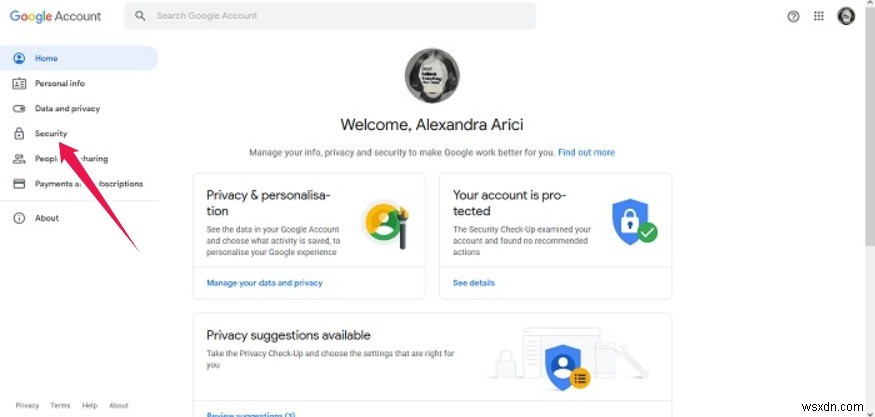The image size is (875, 417).
Task: Select the Personal info card icon
Action: [19, 83]
